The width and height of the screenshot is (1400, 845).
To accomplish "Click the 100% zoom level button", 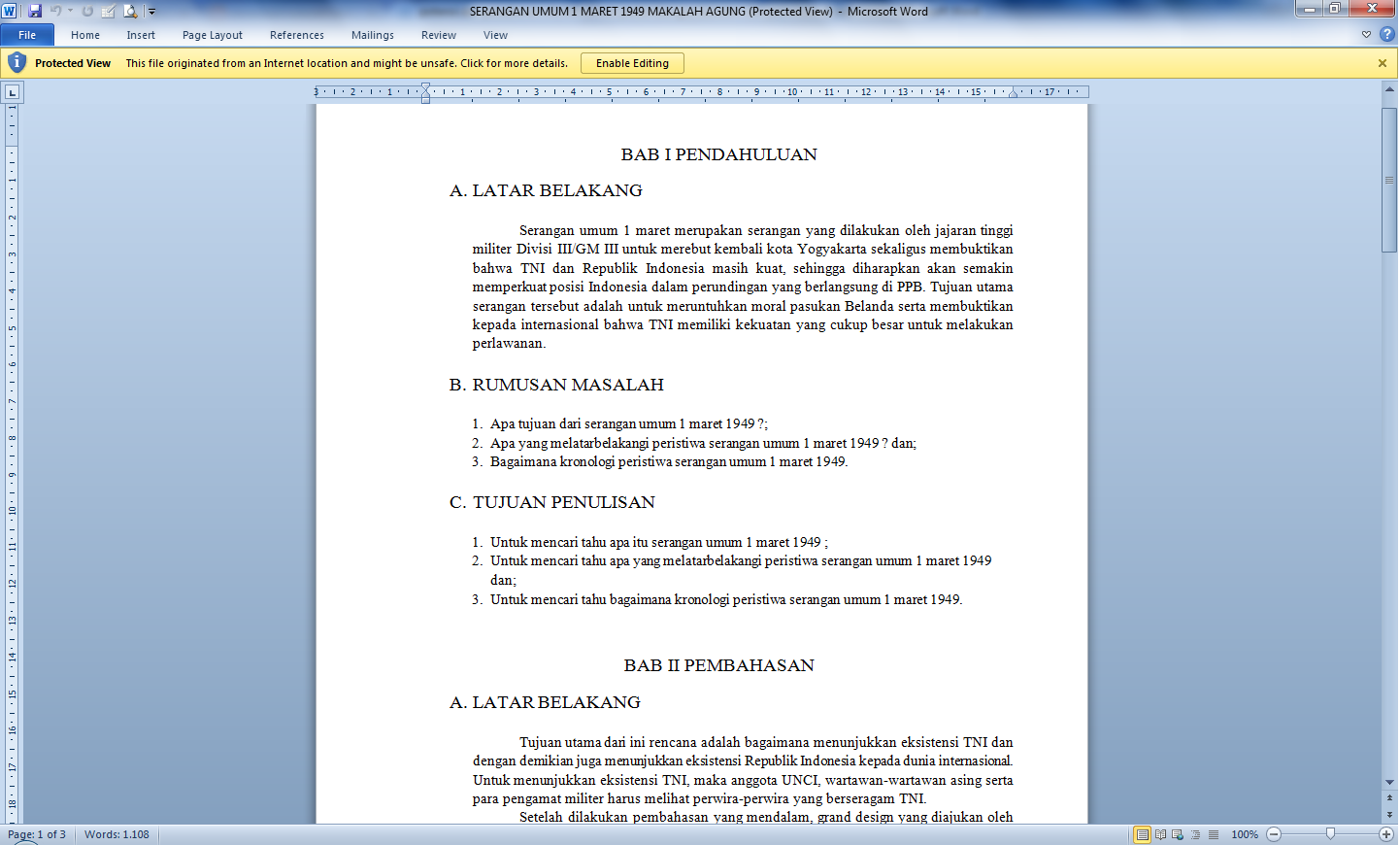I will 1245,834.
